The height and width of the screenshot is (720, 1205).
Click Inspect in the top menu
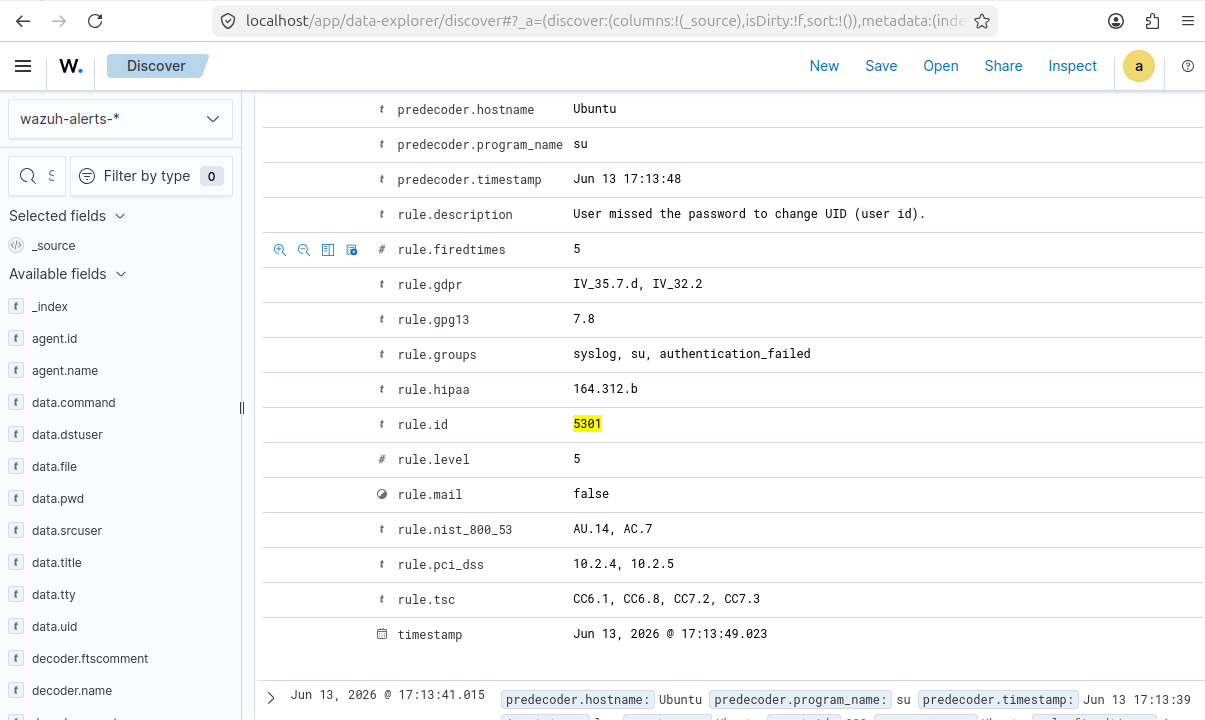tap(1073, 66)
